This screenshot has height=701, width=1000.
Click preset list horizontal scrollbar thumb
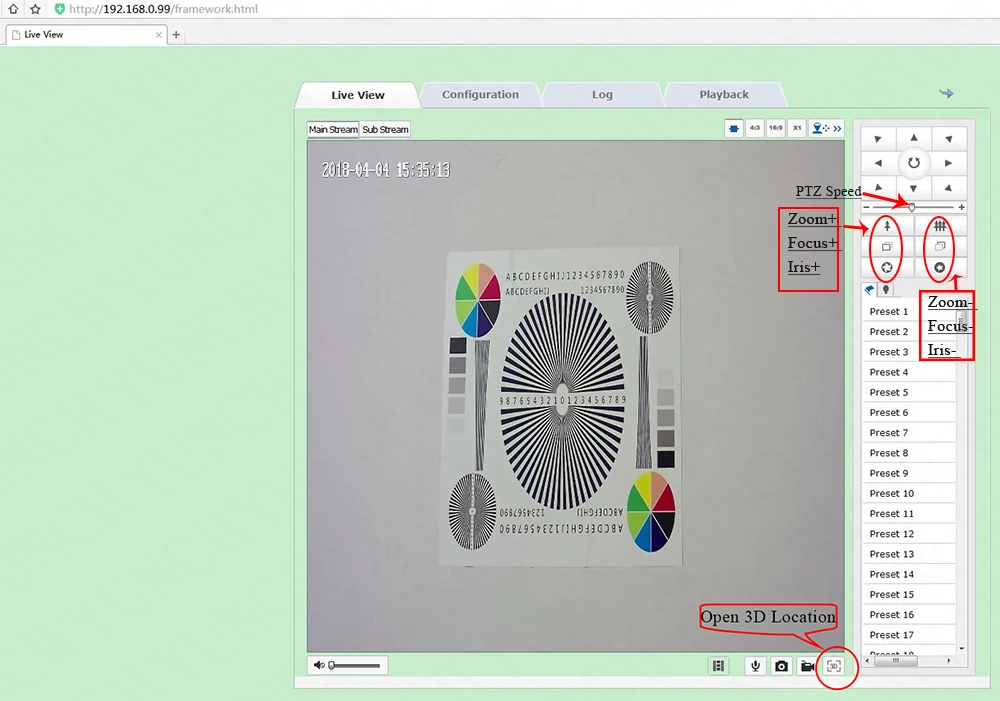[895, 661]
